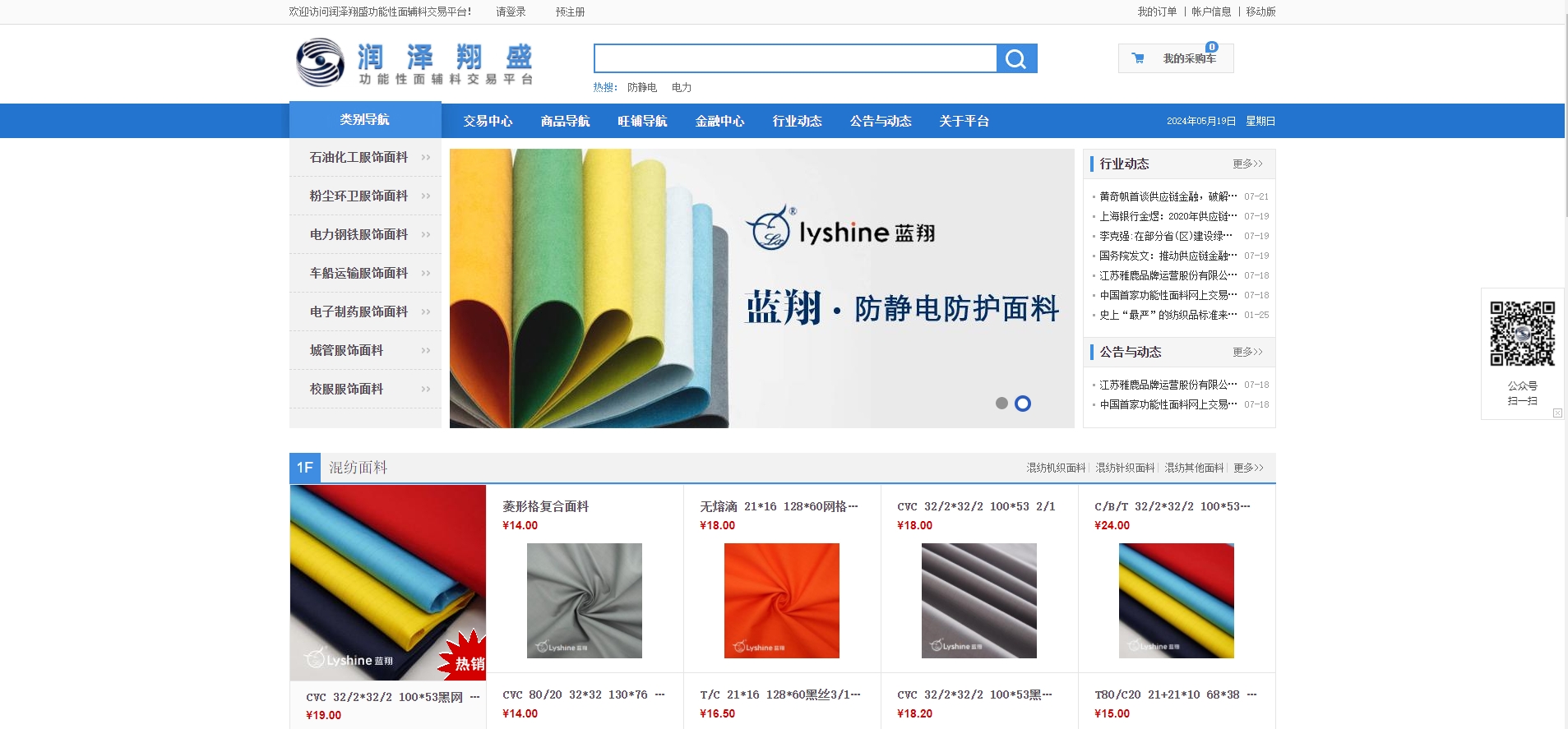Open 我的订单 at top right

tap(1157, 12)
